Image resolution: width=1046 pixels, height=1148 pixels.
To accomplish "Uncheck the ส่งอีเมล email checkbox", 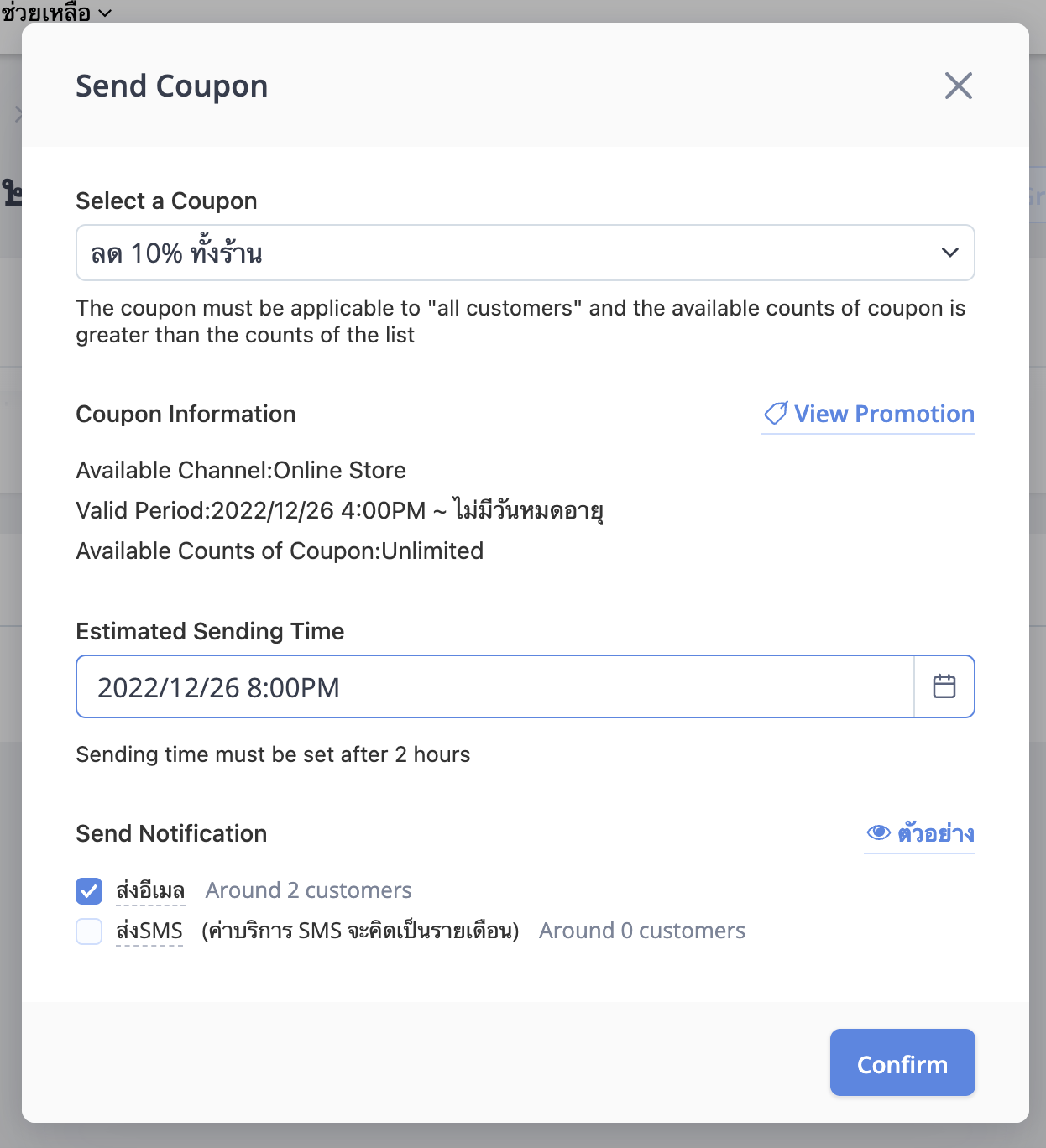I will [89, 891].
